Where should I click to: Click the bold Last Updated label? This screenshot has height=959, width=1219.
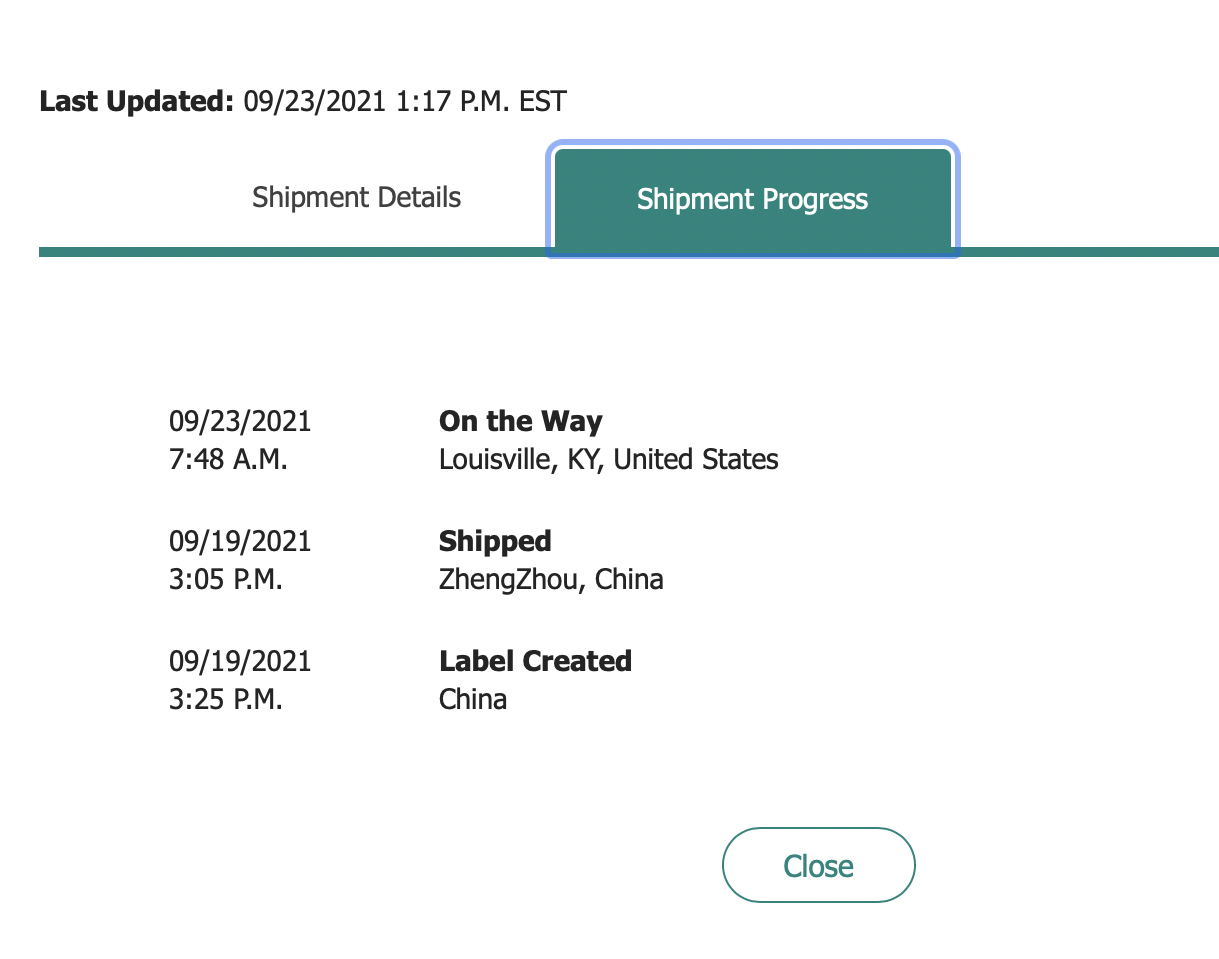136,101
